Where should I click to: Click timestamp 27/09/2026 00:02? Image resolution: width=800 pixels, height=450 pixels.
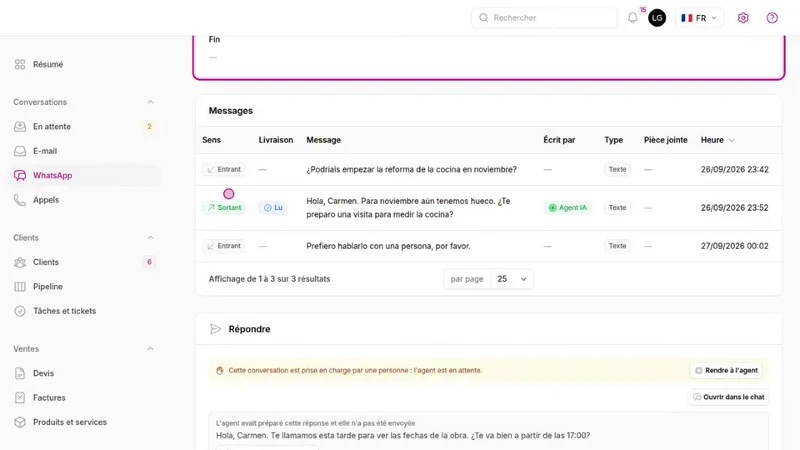(735, 246)
